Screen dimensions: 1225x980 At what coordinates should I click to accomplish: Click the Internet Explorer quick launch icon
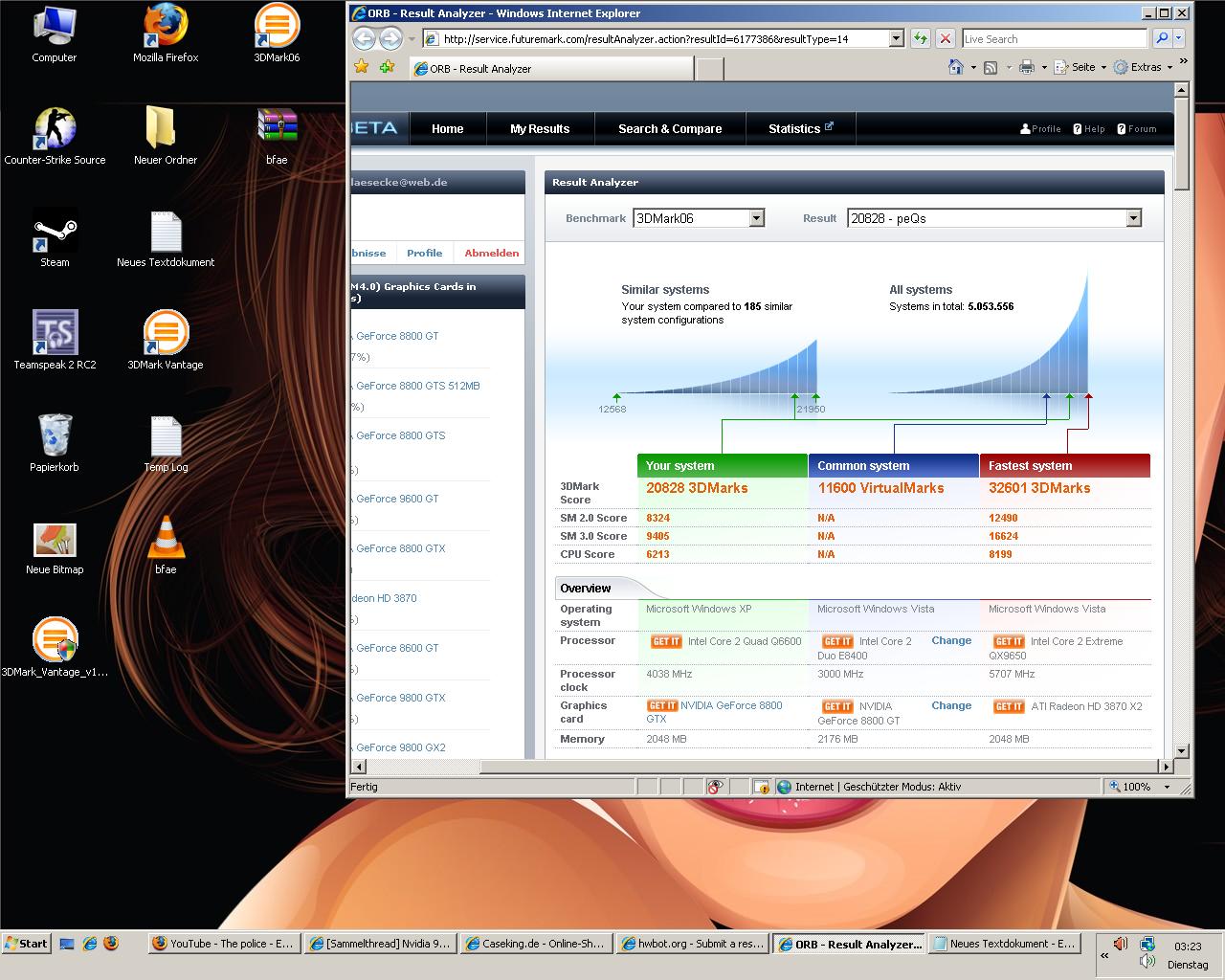coord(89,943)
